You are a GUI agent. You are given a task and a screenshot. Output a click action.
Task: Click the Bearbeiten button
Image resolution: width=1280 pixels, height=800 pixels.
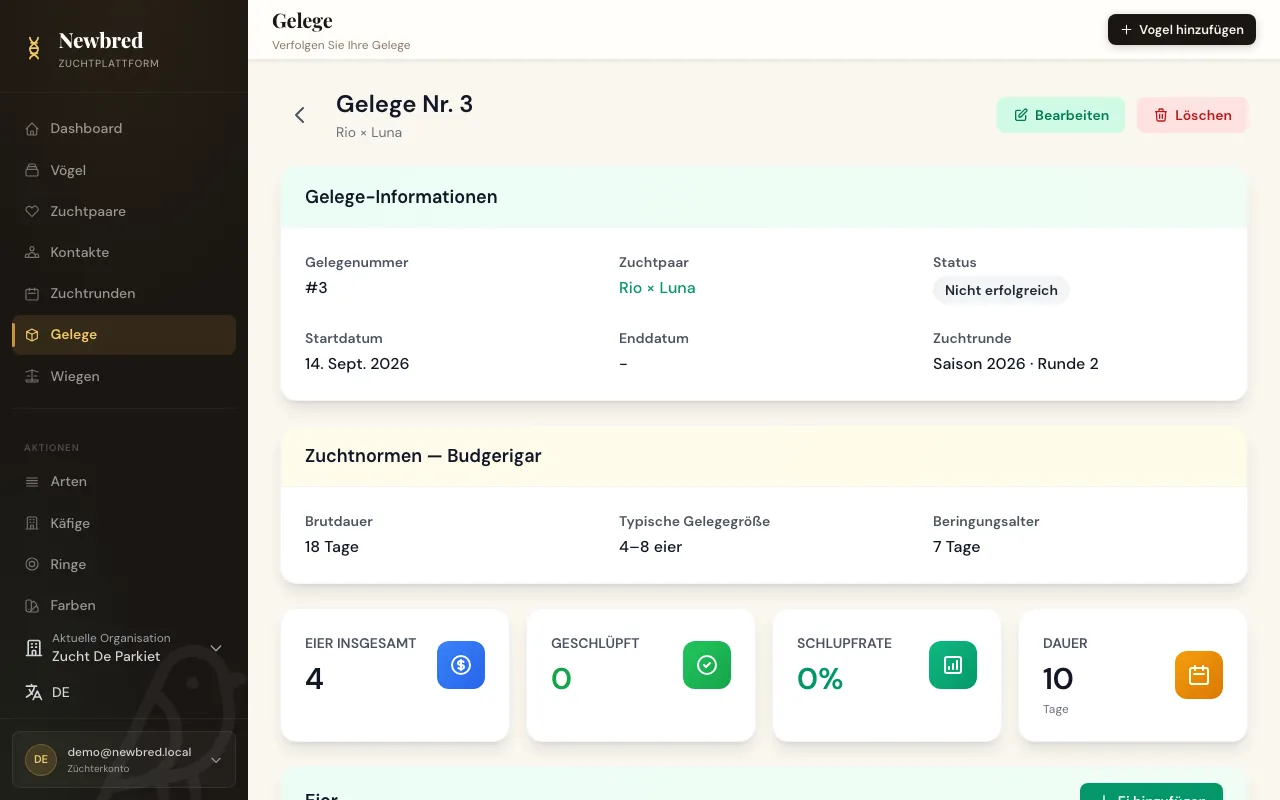point(1061,115)
